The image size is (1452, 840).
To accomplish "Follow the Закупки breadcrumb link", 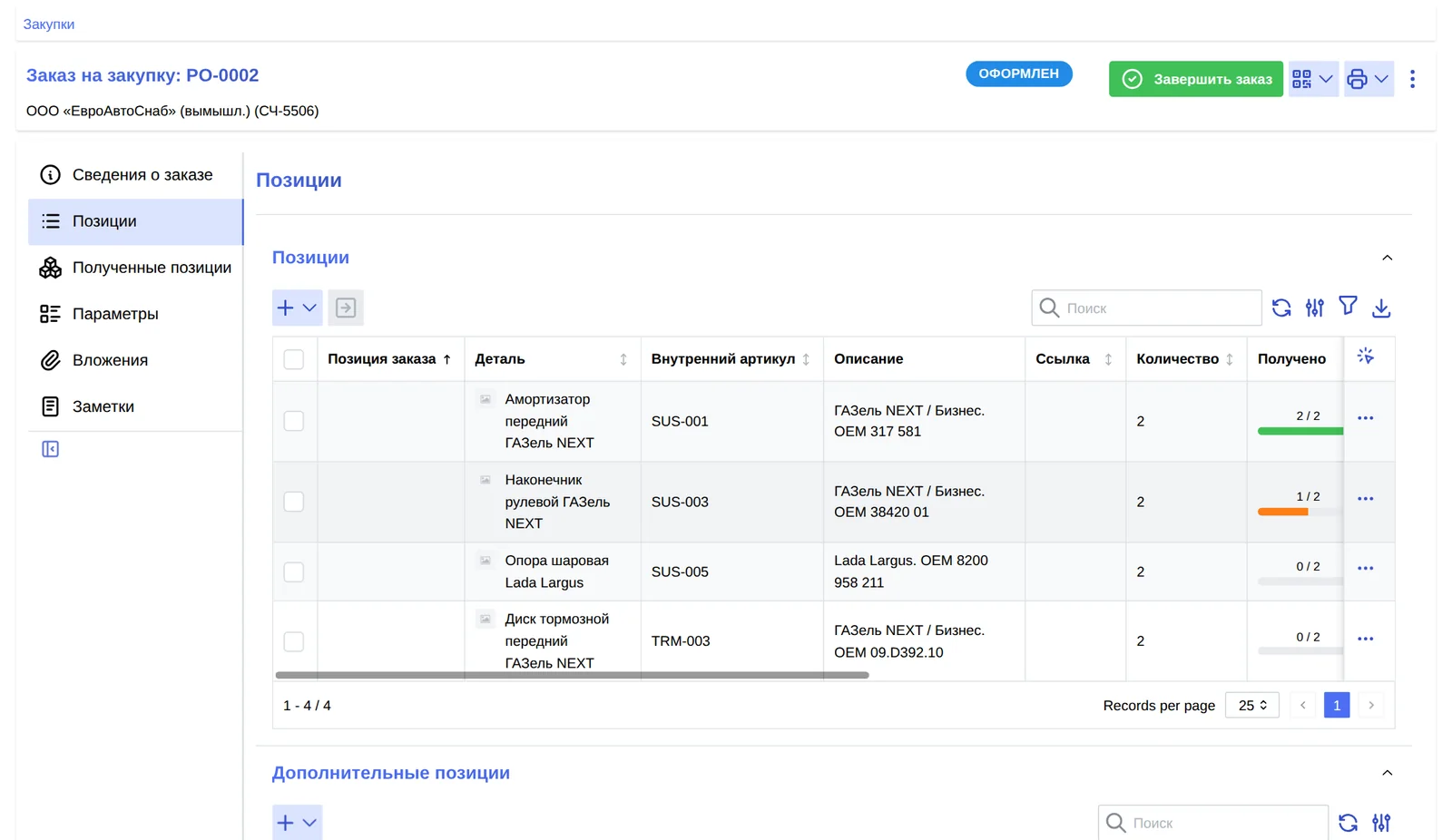I will [49, 24].
